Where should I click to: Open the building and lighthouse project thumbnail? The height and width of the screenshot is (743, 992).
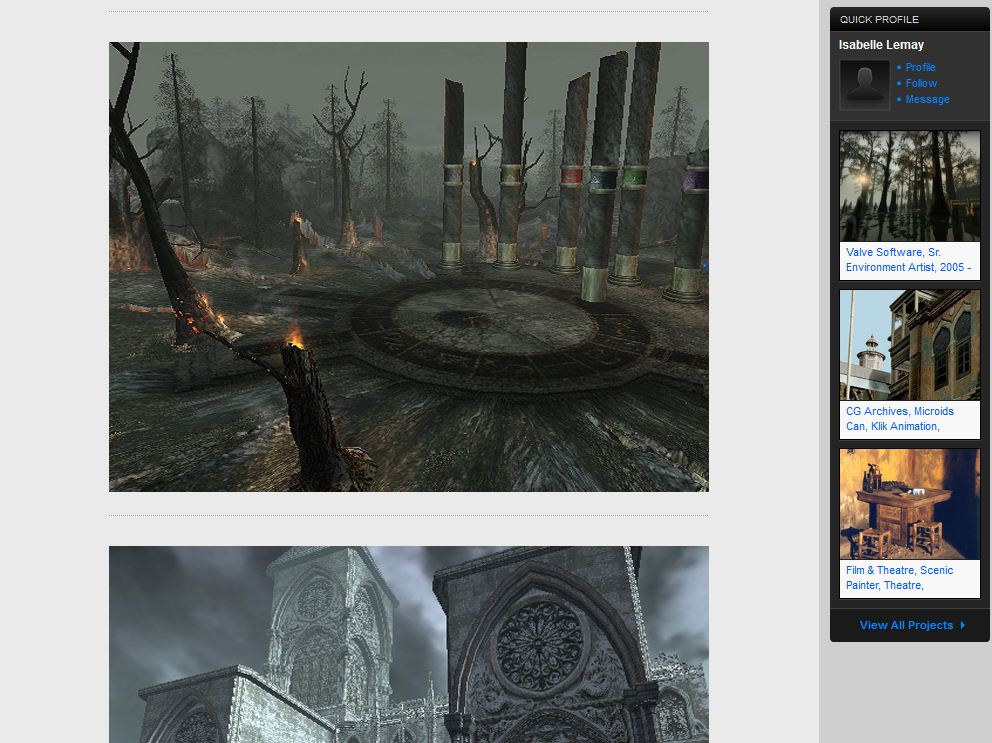[909, 345]
